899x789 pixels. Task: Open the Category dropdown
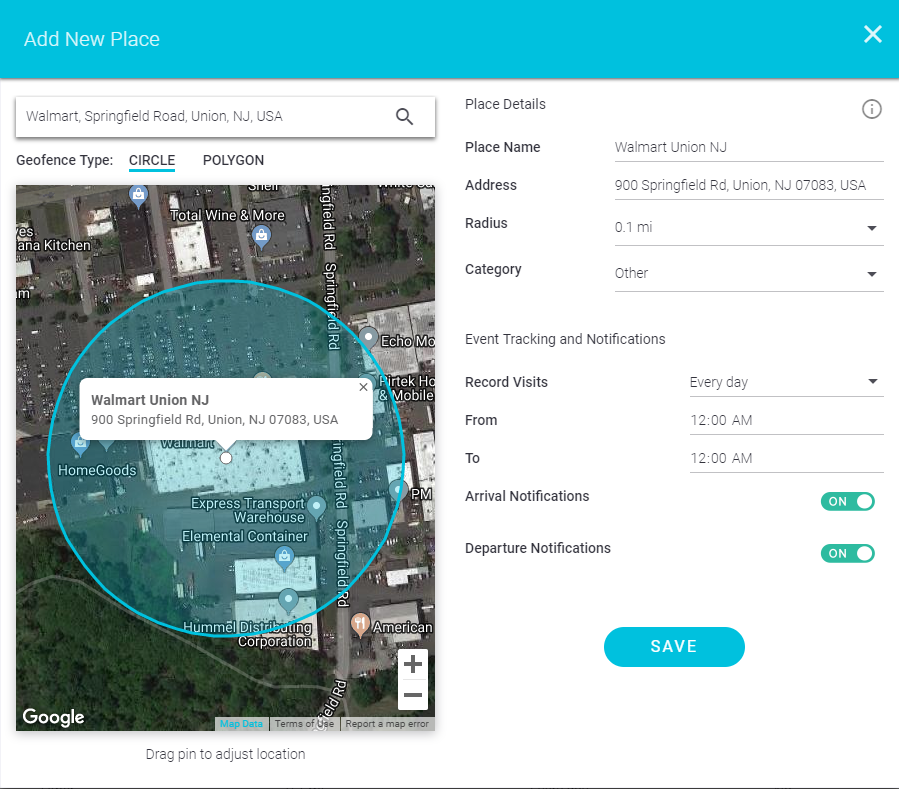[749, 274]
